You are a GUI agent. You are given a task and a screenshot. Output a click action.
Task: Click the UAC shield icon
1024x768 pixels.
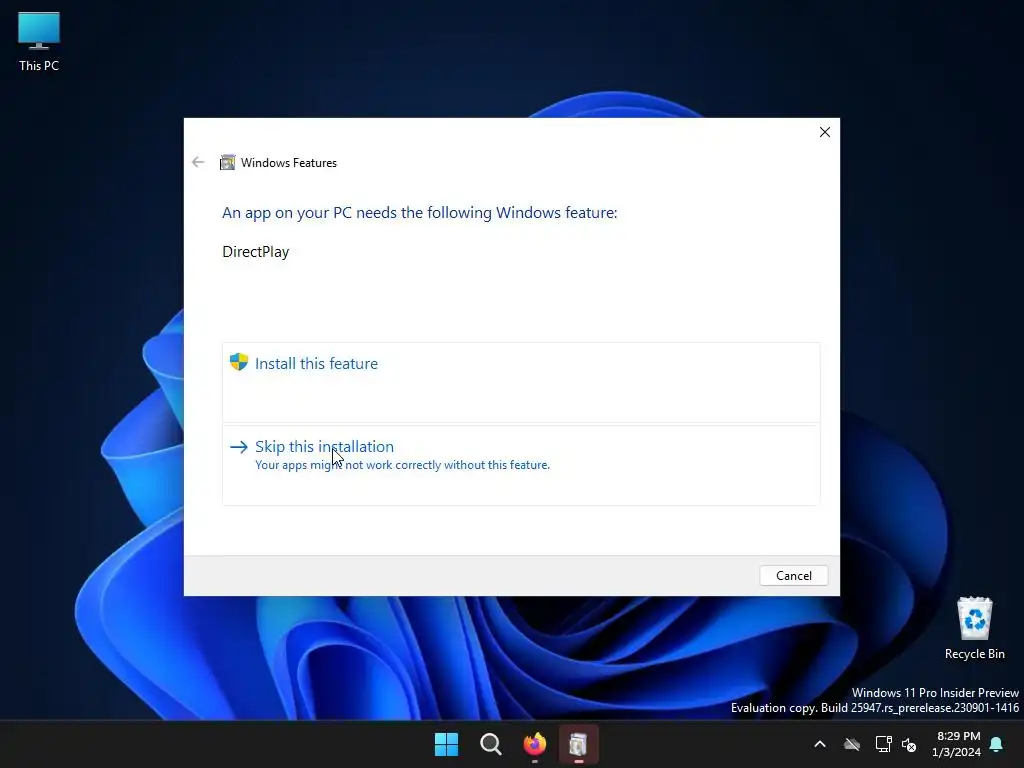tap(239, 362)
